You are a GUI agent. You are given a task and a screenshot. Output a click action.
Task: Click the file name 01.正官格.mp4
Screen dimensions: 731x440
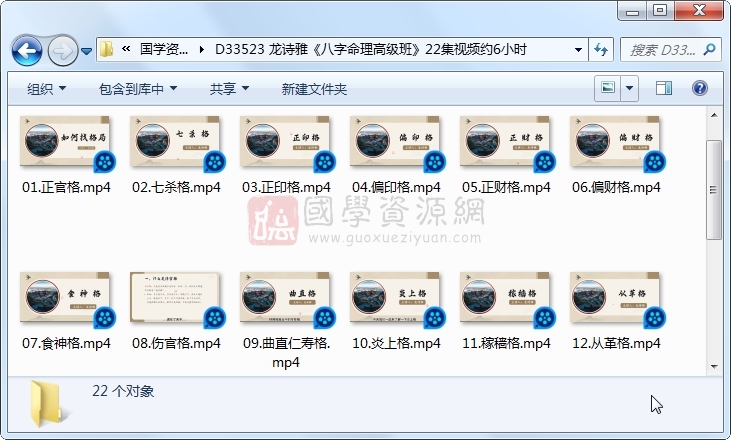pyautogui.click(x=66, y=187)
